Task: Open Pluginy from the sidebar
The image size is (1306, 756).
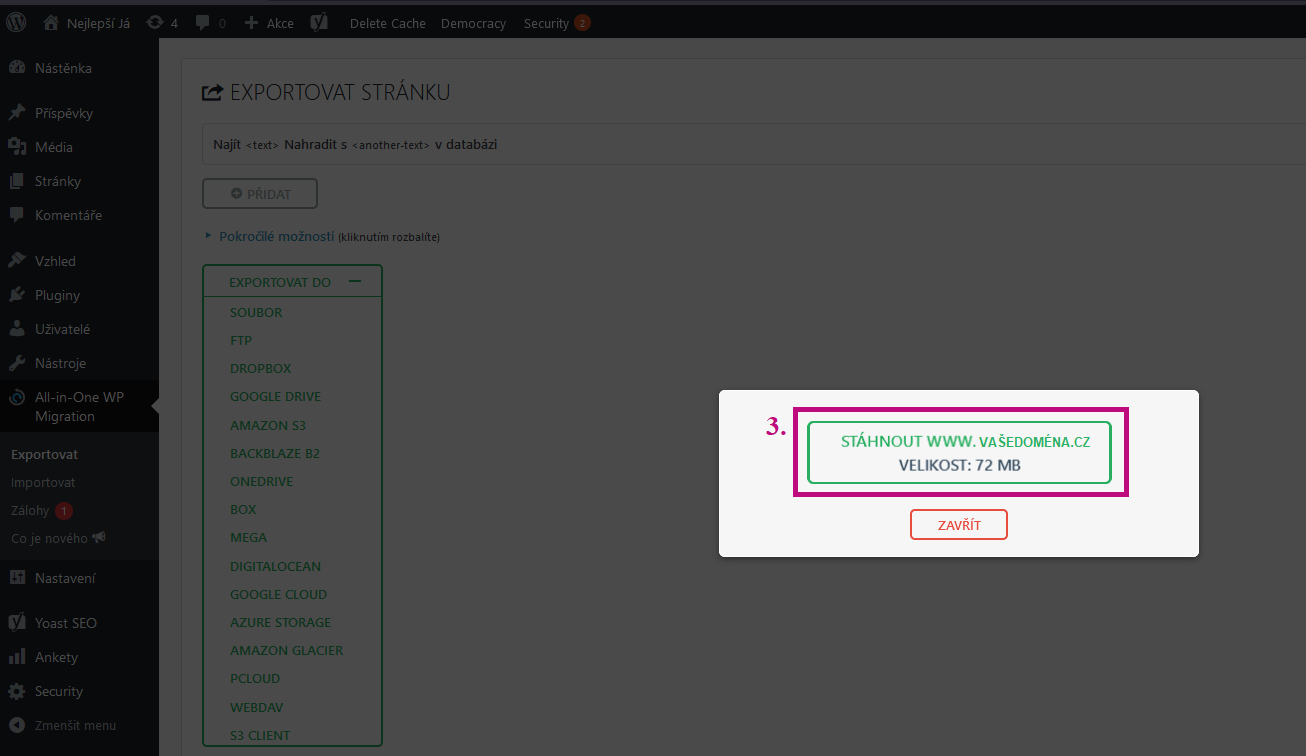Action: [57, 295]
